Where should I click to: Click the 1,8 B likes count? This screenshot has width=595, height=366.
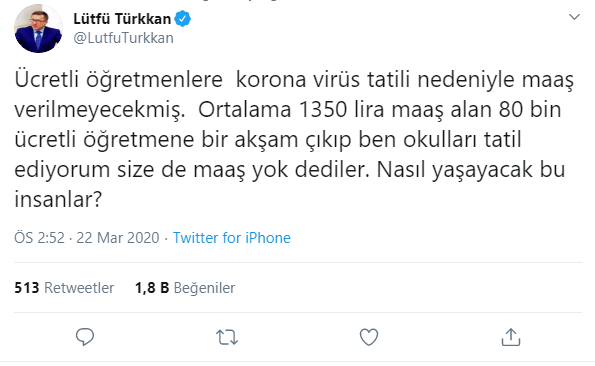pyautogui.click(x=152, y=288)
